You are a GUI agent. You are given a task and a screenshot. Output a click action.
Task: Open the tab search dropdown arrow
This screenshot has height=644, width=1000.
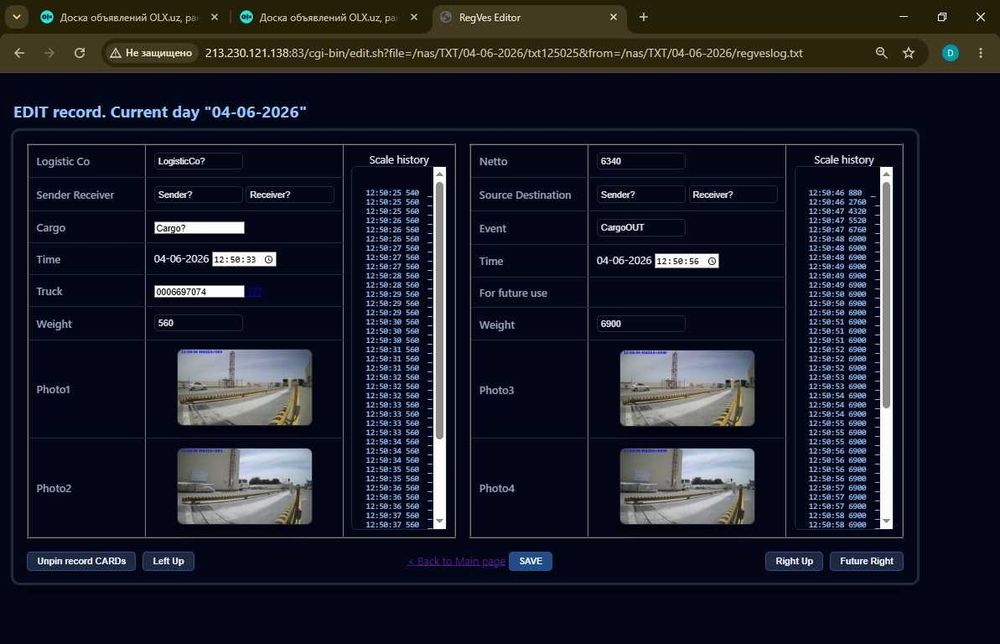point(17,17)
